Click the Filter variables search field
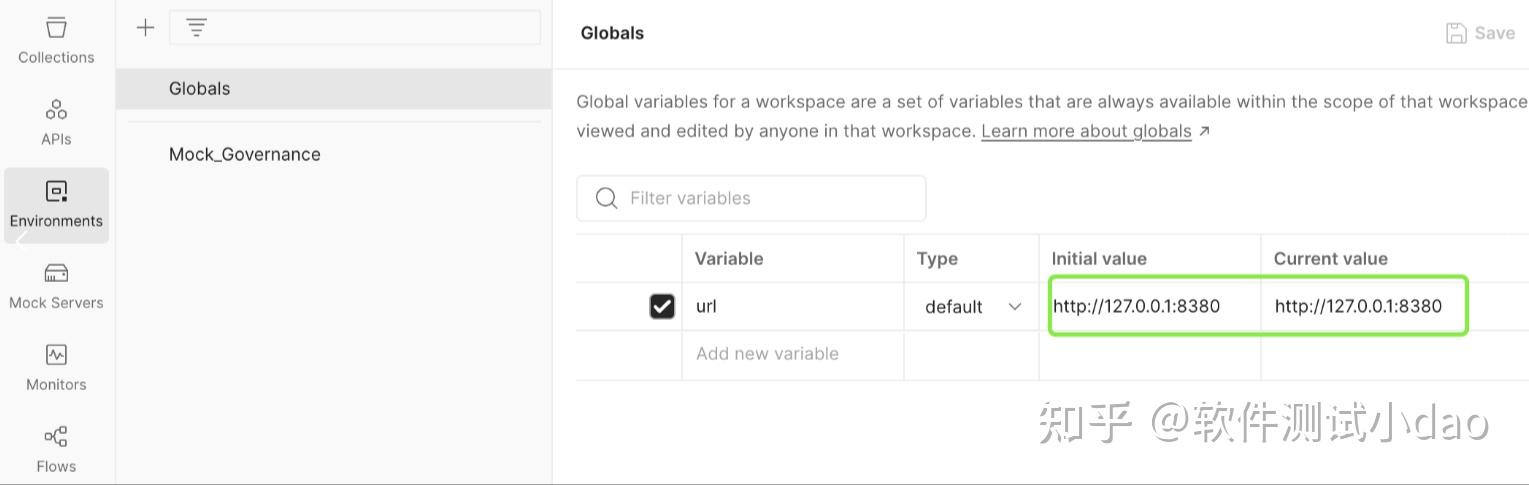1529x485 pixels. point(770,198)
